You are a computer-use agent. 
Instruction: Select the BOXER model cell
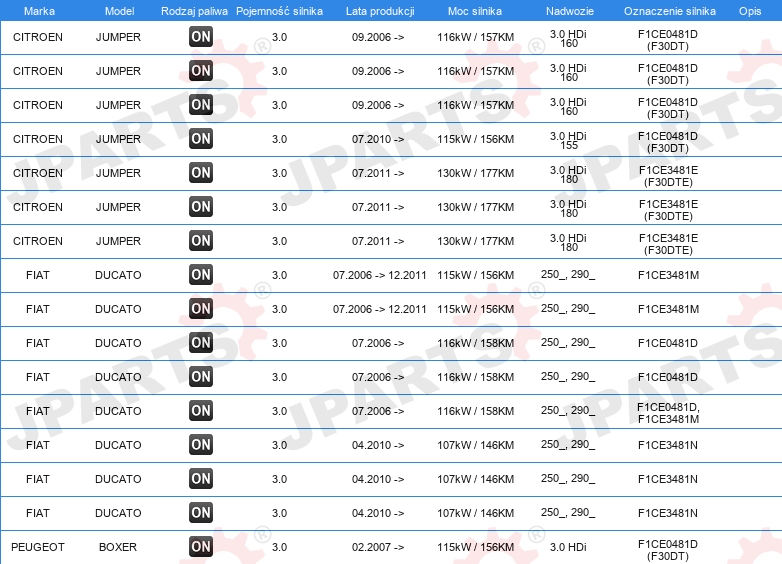(118, 547)
